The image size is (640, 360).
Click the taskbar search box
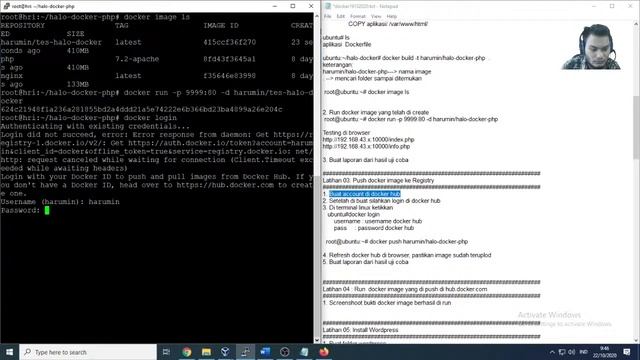pyautogui.click(x=88, y=352)
